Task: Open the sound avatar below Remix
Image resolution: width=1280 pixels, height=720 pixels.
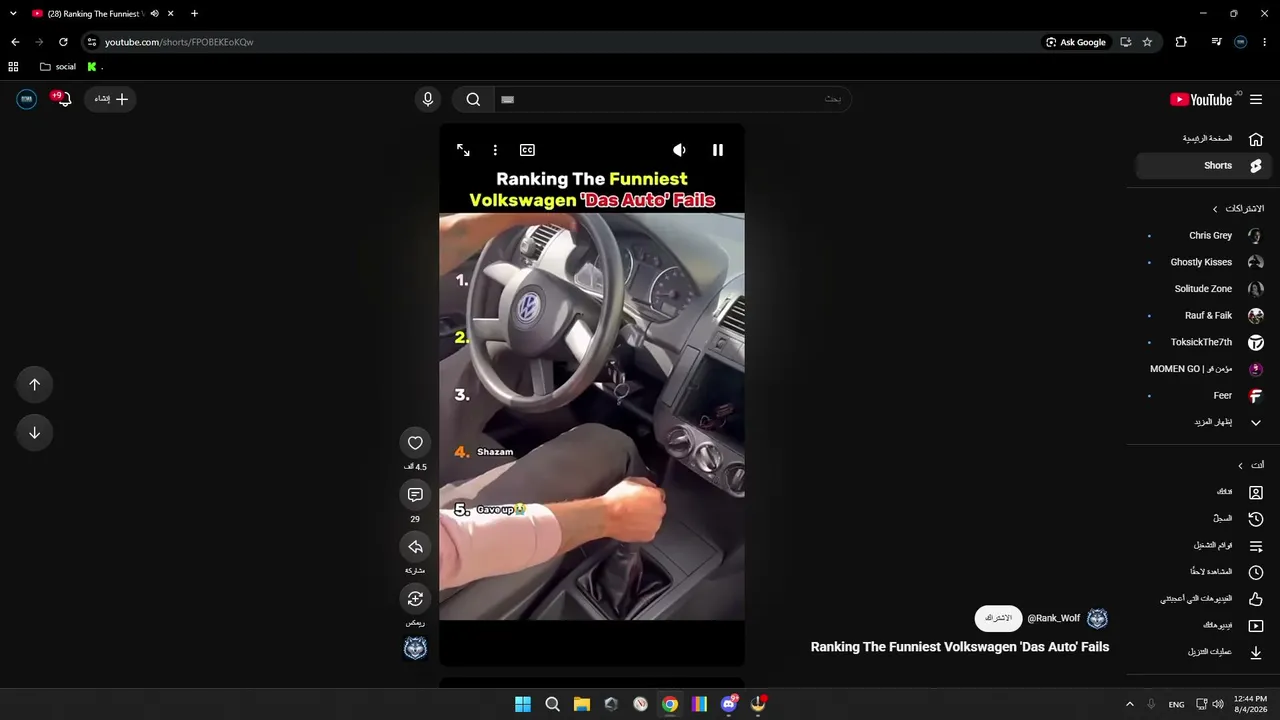Action: (x=415, y=649)
